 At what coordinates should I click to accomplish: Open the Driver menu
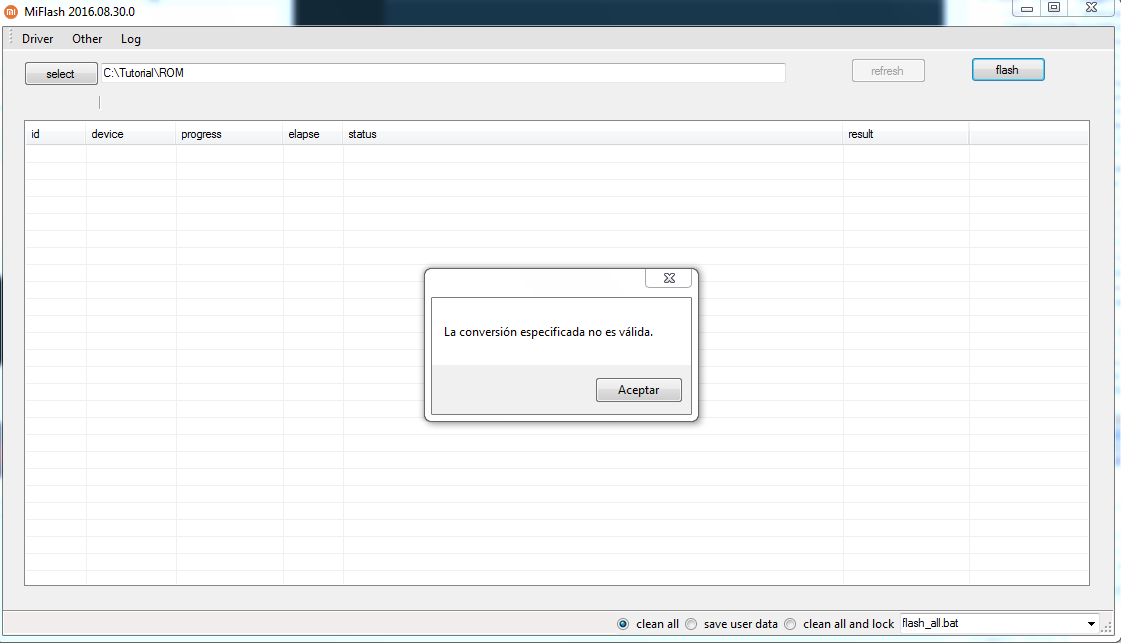[37, 39]
